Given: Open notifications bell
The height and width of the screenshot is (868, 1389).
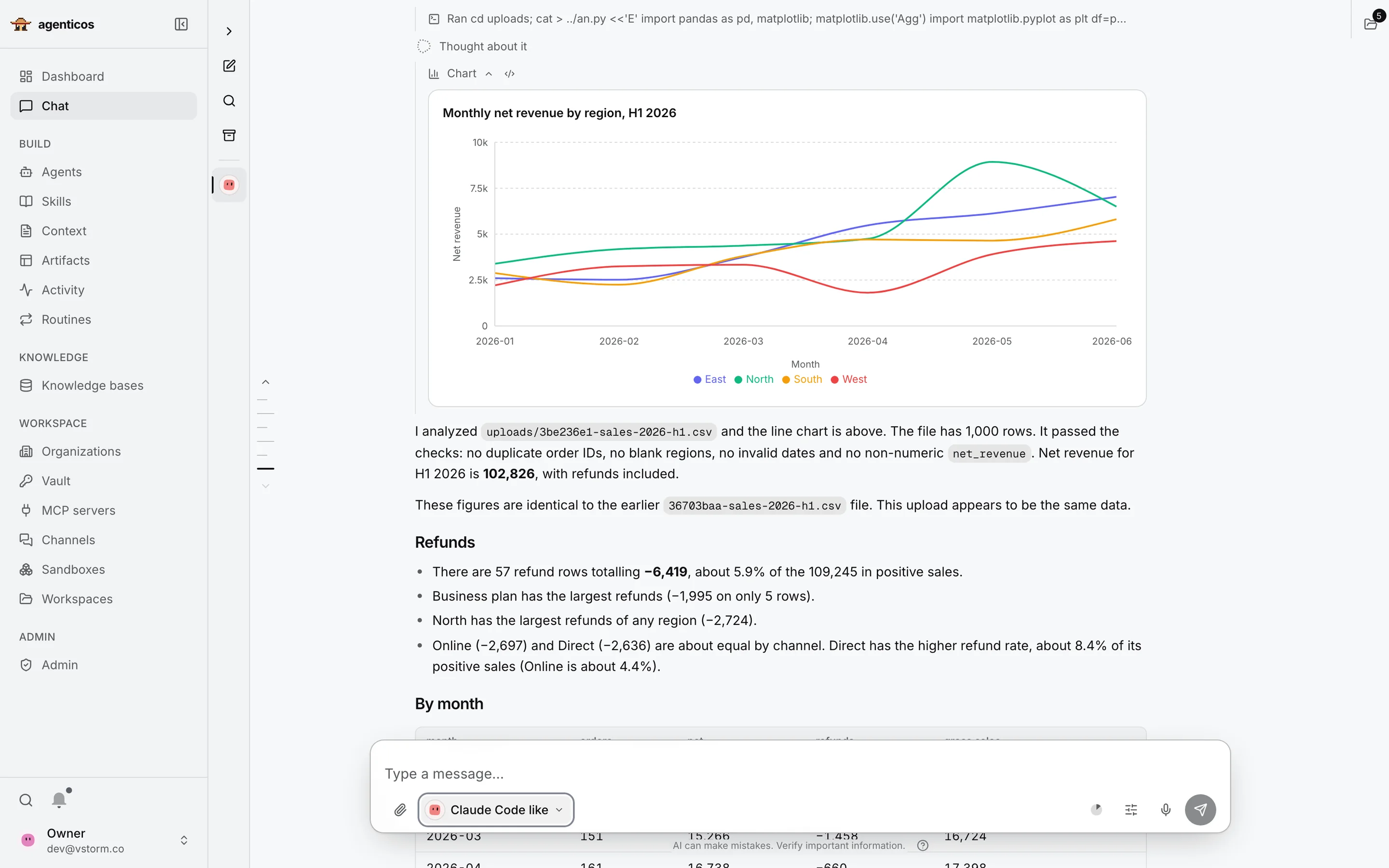Looking at the screenshot, I should click(x=59, y=800).
